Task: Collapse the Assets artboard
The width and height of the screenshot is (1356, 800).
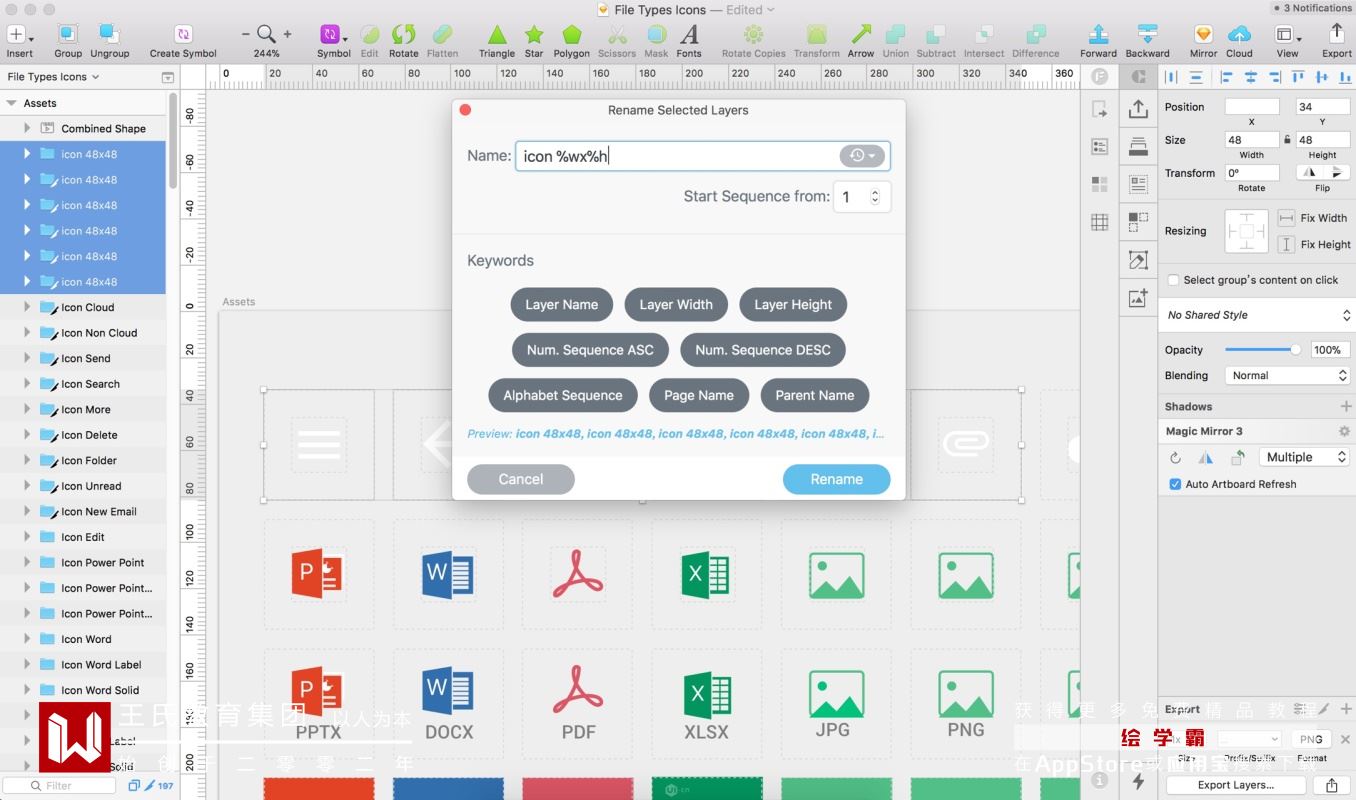Action: coord(11,103)
